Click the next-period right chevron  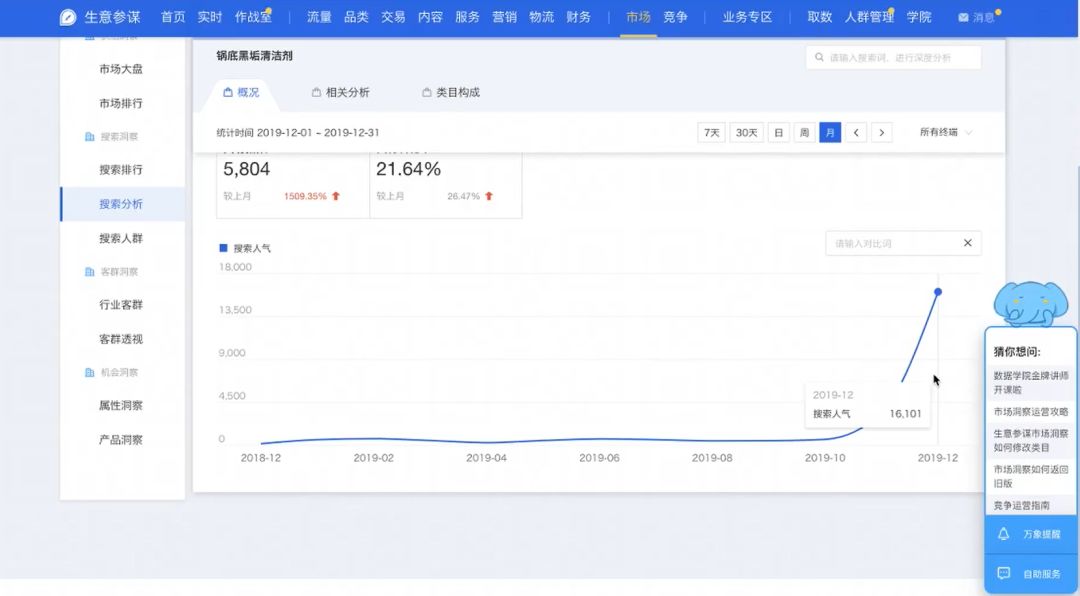(x=882, y=132)
